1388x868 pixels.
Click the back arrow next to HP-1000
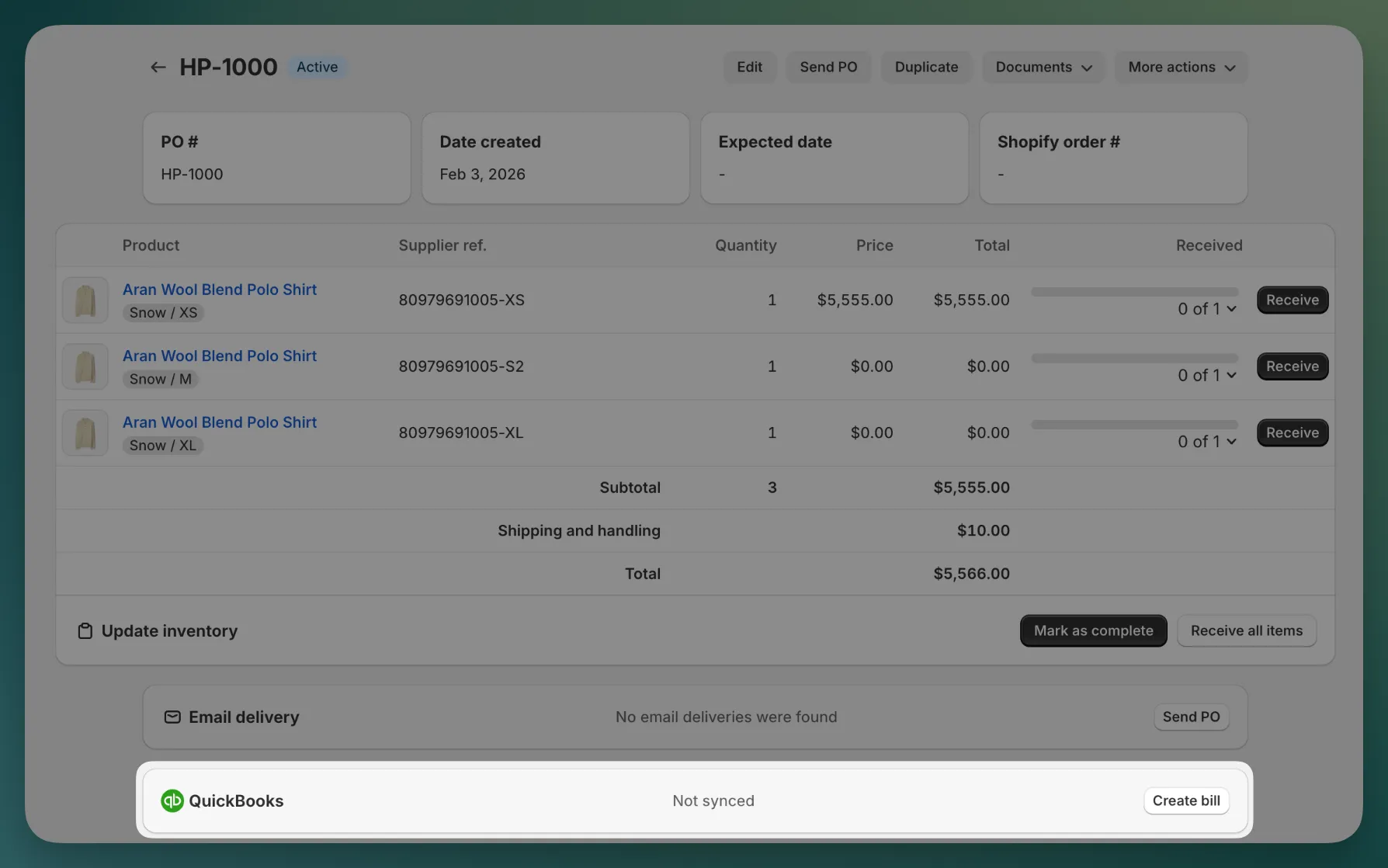click(158, 68)
